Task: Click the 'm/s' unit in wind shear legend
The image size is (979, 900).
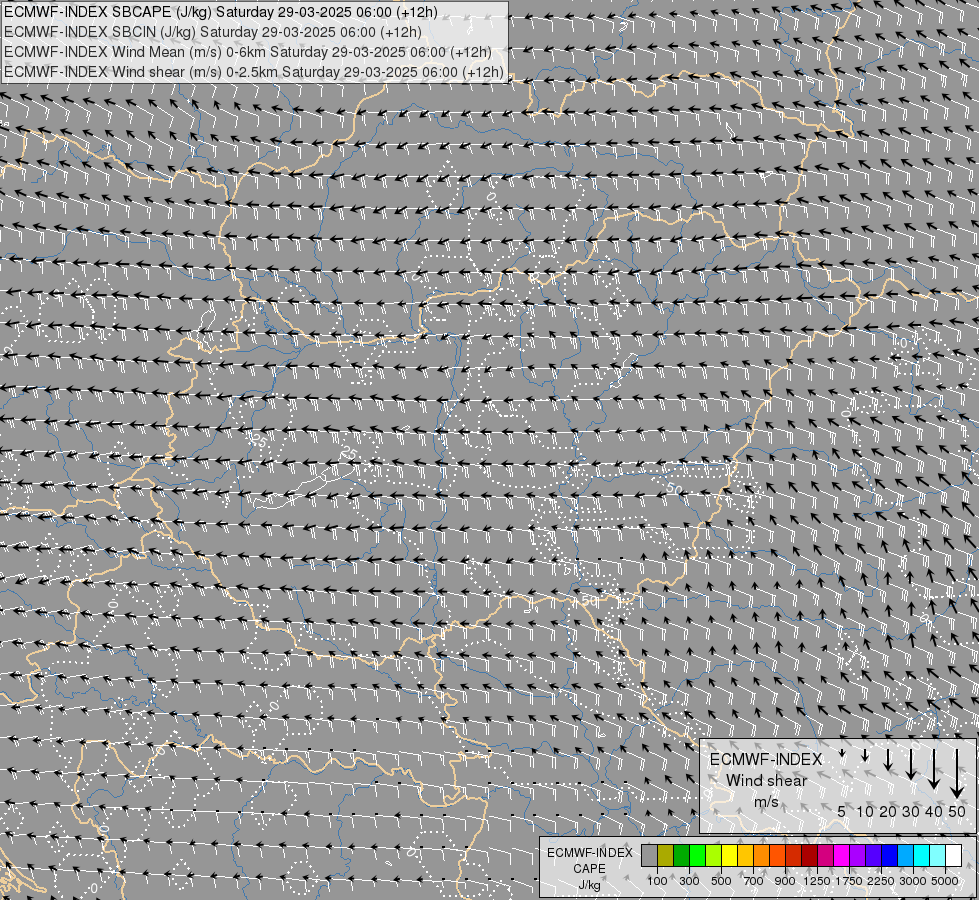Action: 766,801
